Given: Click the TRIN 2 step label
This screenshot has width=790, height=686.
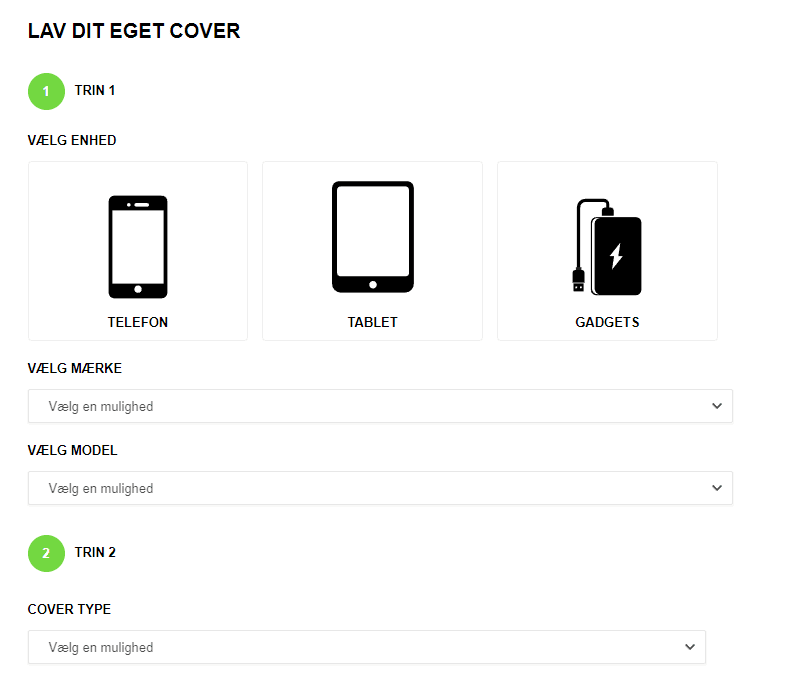Looking at the screenshot, I should tap(95, 552).
